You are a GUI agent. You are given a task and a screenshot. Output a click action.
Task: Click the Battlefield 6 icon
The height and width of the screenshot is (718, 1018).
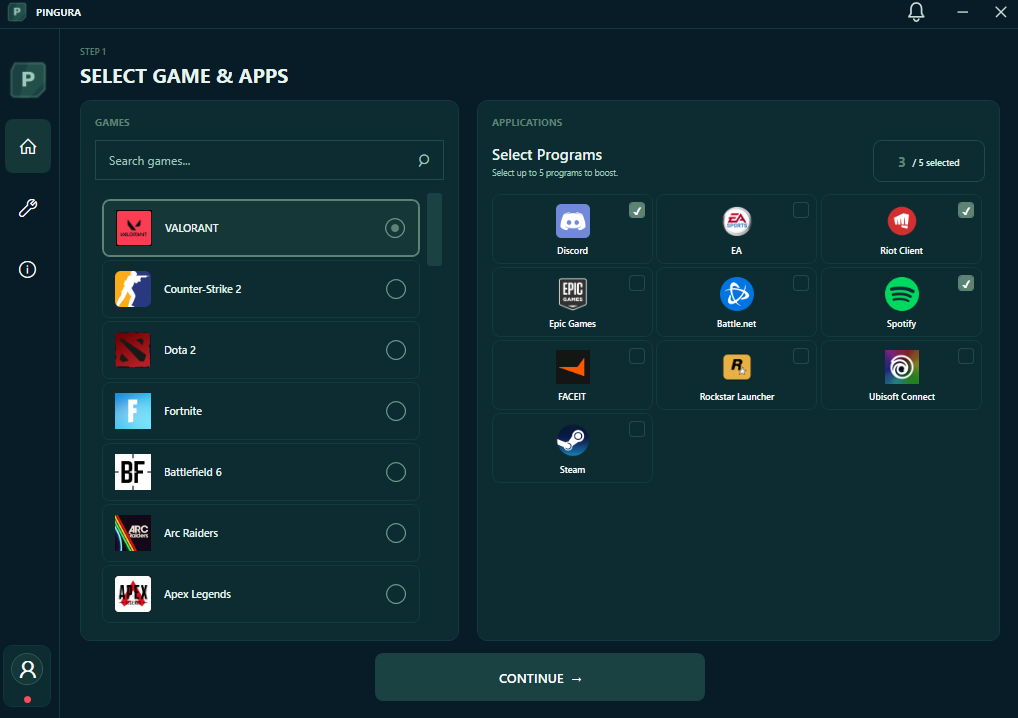tap(133, 472)
